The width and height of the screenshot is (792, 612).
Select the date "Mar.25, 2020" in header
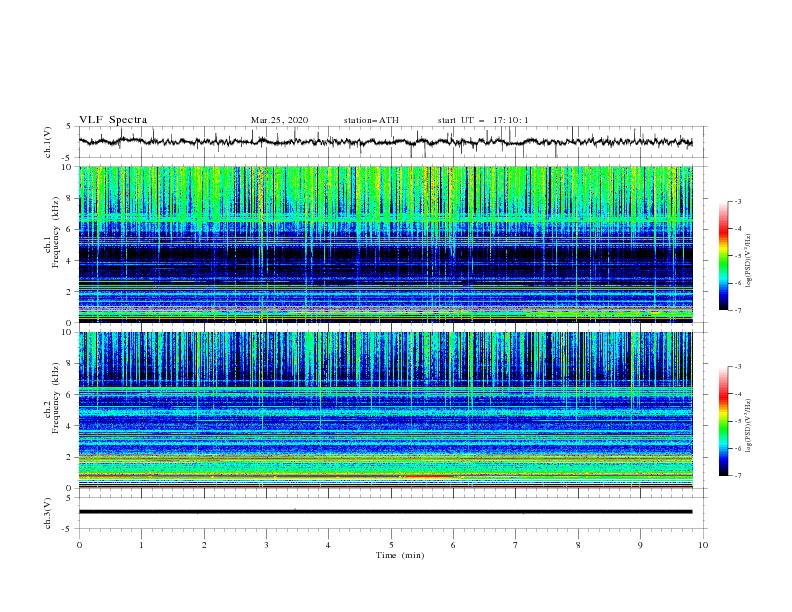click(x=279, y=120)
